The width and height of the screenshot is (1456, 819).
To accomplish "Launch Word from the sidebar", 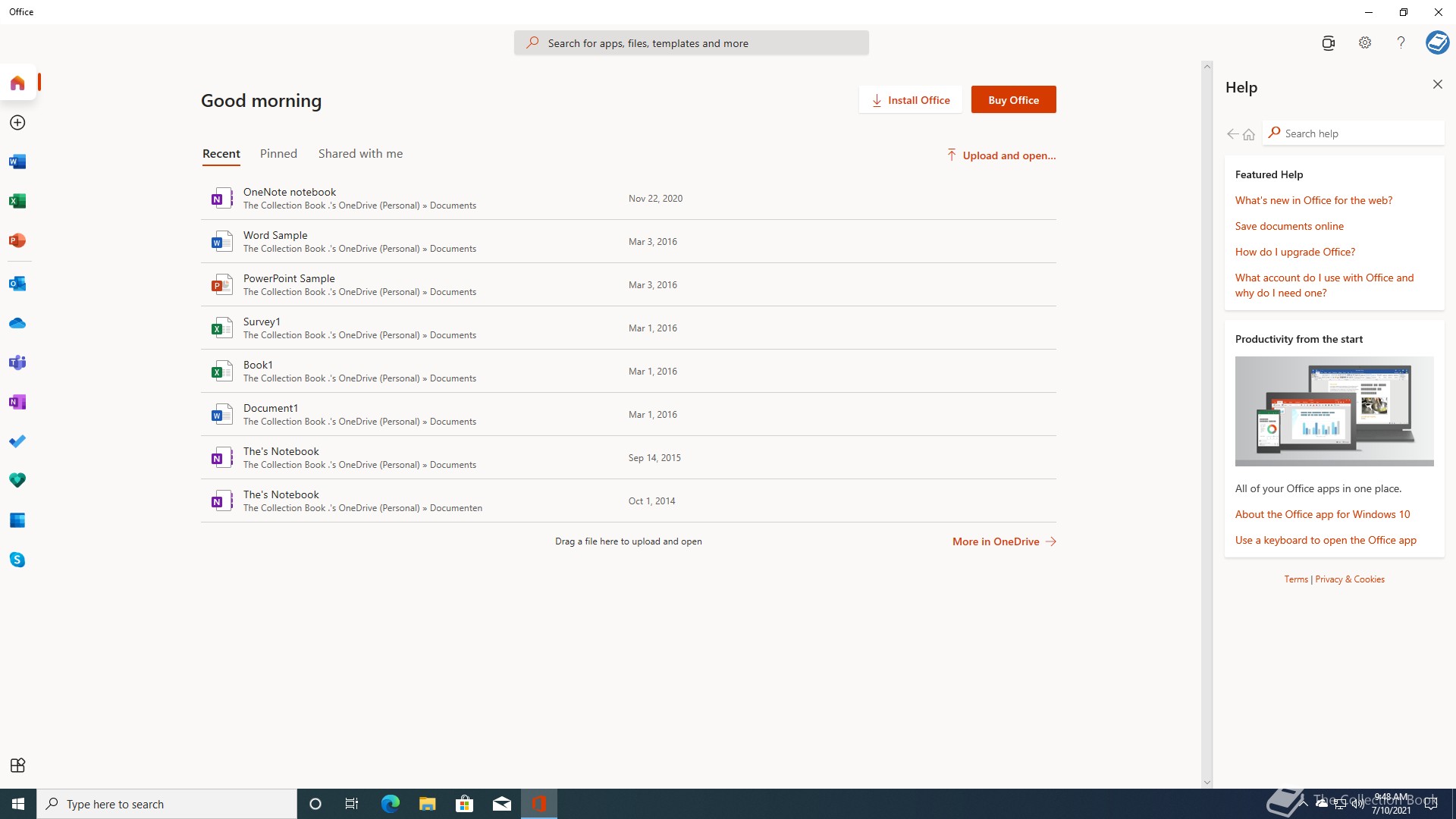I will tap(17, 162).
